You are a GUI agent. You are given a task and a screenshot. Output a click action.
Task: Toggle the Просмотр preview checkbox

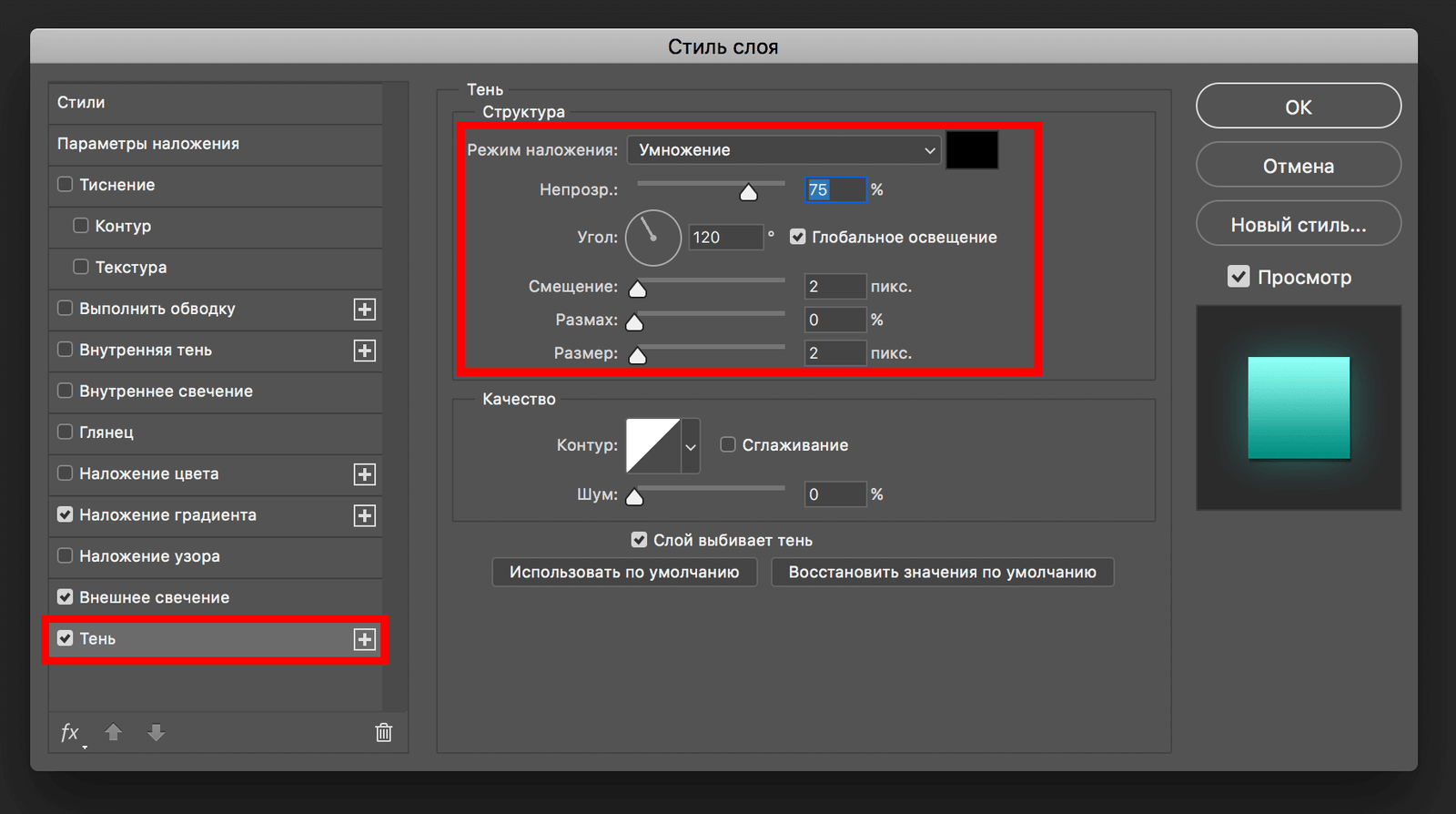(x=1239, y=277)
